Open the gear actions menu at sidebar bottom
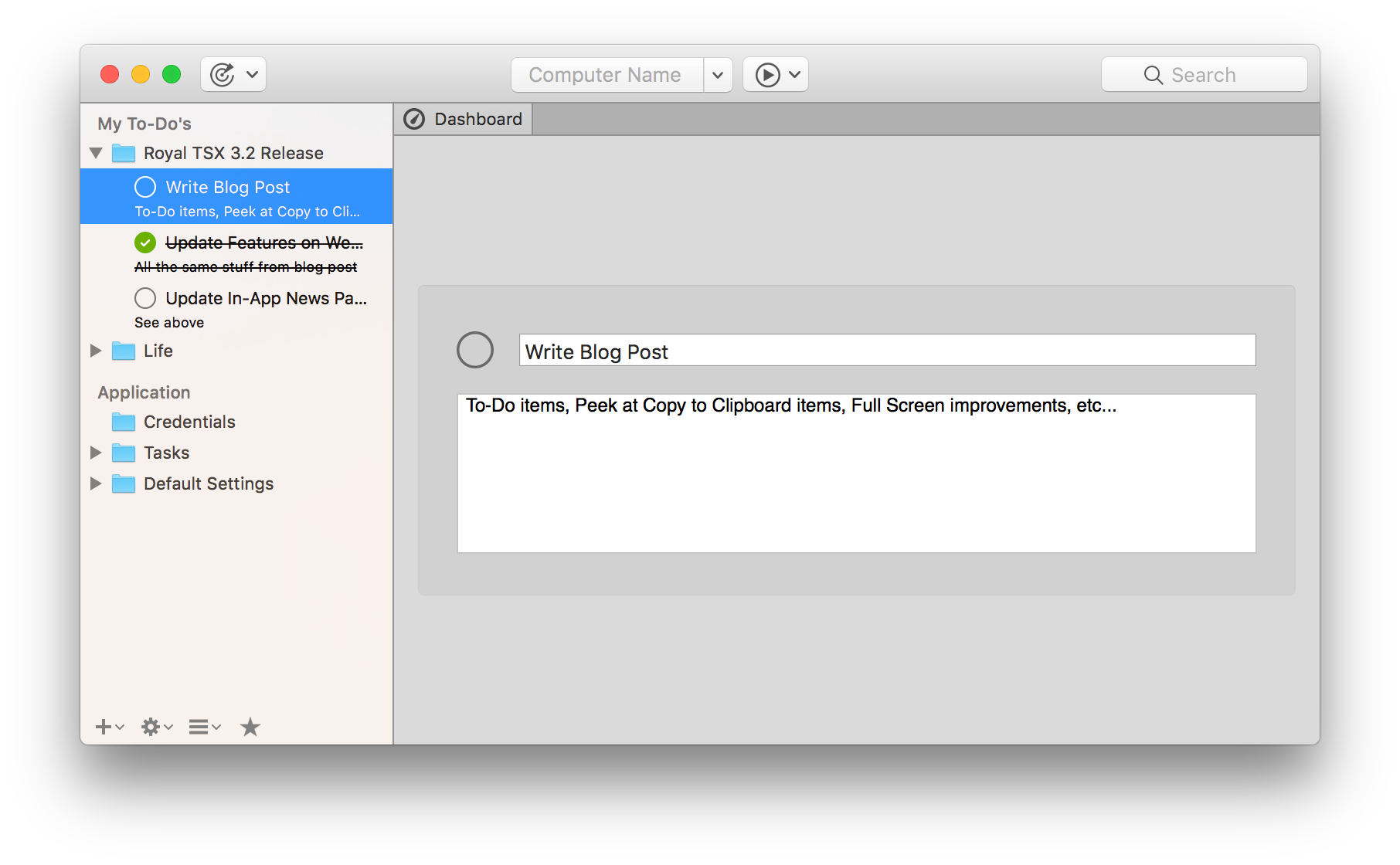The image size is (1400, 865). point(157,727)
